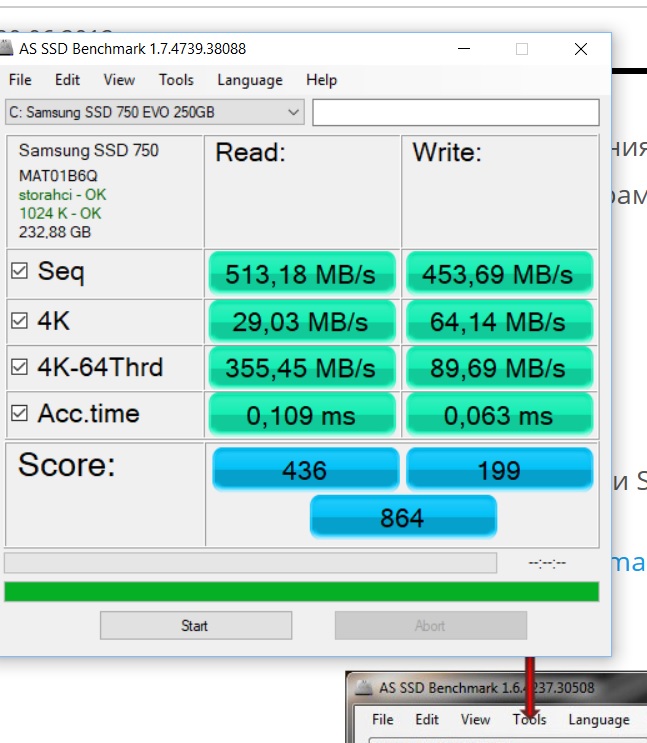The height and width of the screenshot is (743, 647).
Task: Click the AS SSD Benchmark title bar icon
Action: 6,48
